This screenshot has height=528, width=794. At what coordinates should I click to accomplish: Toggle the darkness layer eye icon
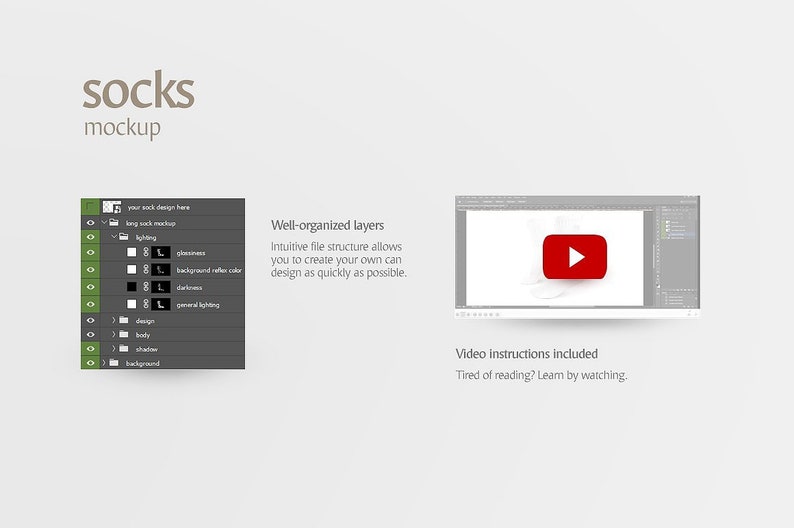pos(90,287)
